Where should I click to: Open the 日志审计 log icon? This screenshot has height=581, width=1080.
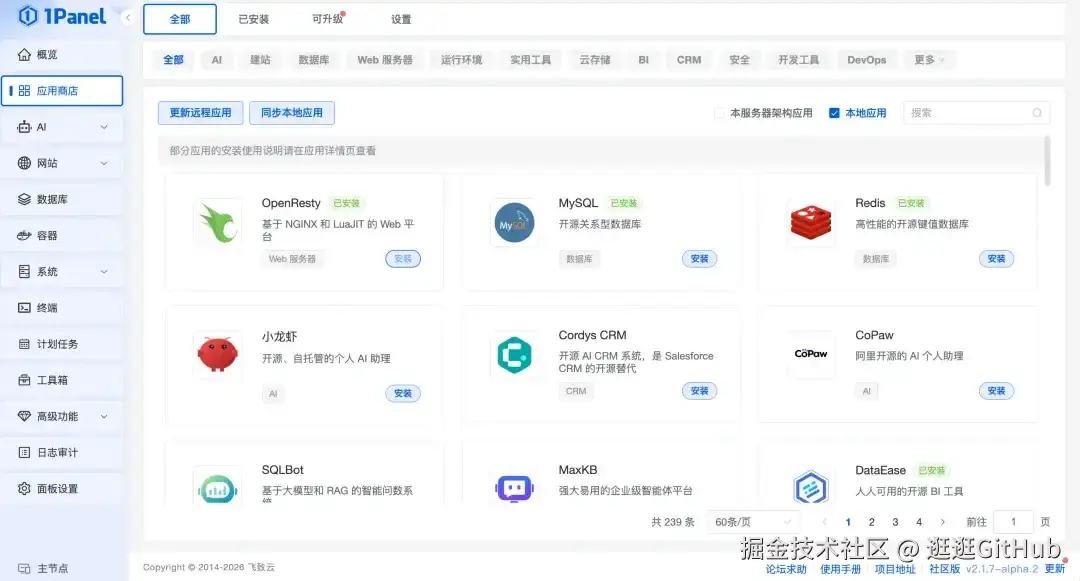coord(24,452)
